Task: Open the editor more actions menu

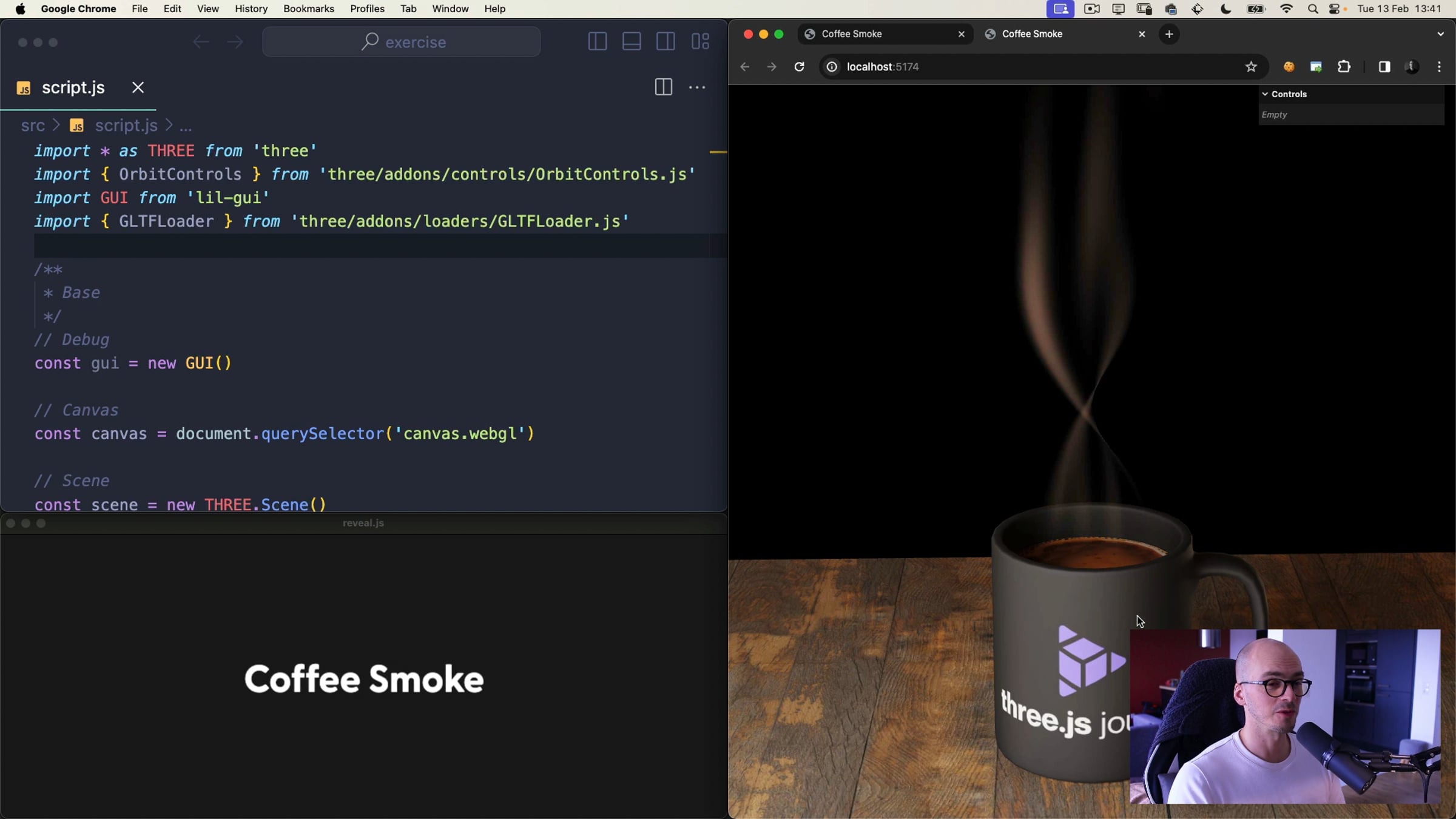Action: tap(697, 87)
